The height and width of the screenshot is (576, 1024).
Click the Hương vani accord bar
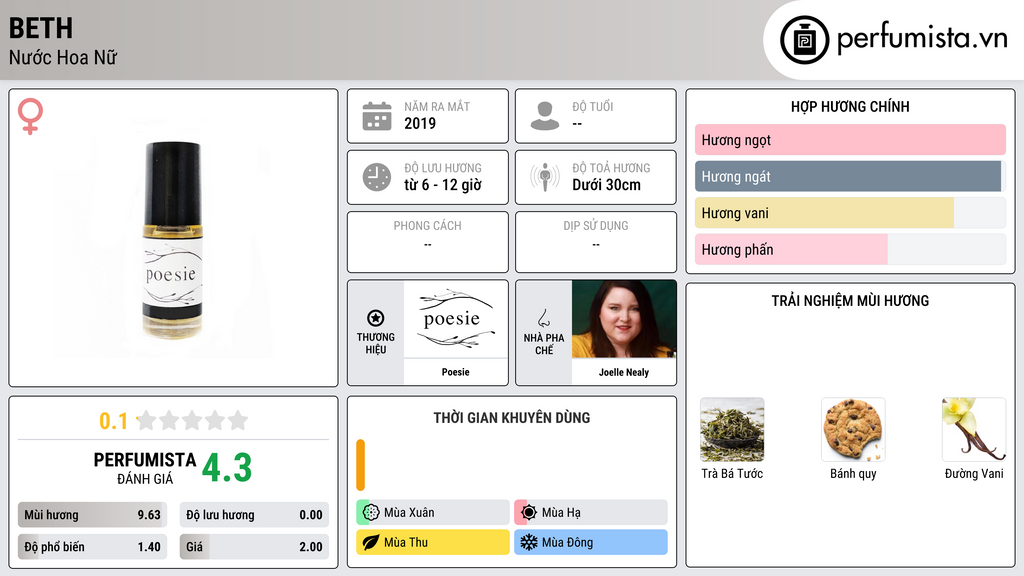click(850, 213)
